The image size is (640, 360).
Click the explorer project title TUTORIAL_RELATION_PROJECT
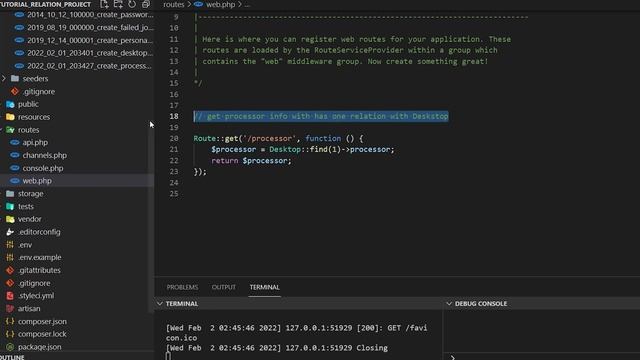[x=45, y=4]
